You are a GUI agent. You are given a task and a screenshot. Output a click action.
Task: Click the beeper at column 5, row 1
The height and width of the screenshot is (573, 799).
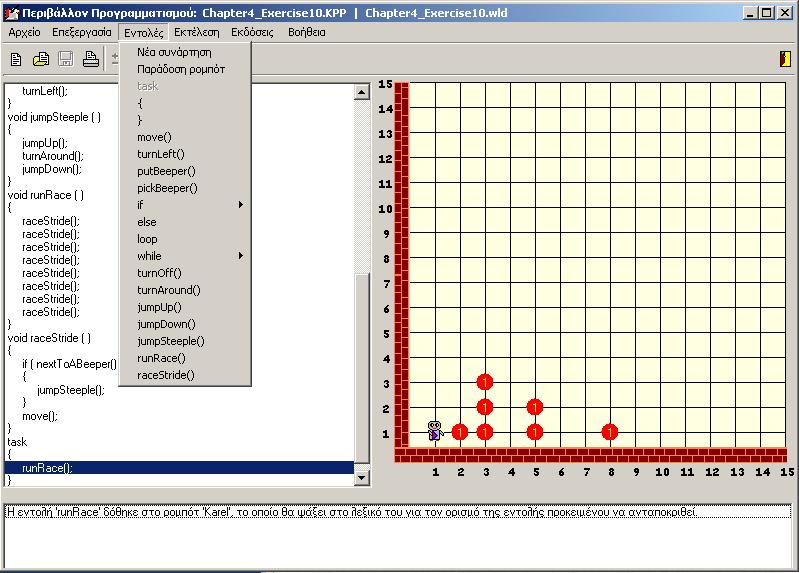pyautogui.click(x=535, y=432)
